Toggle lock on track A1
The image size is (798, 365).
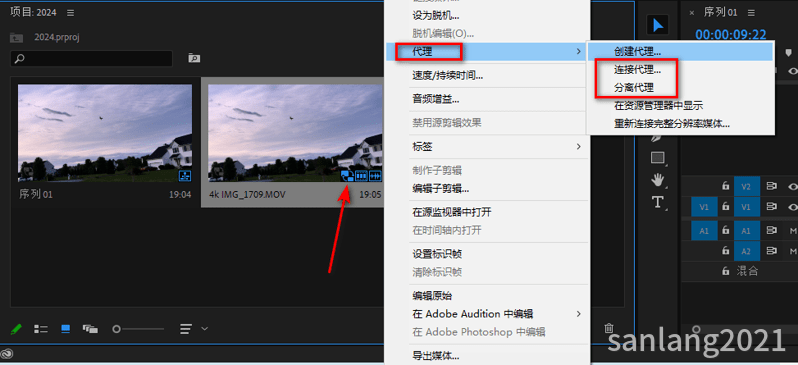(725, 231)
